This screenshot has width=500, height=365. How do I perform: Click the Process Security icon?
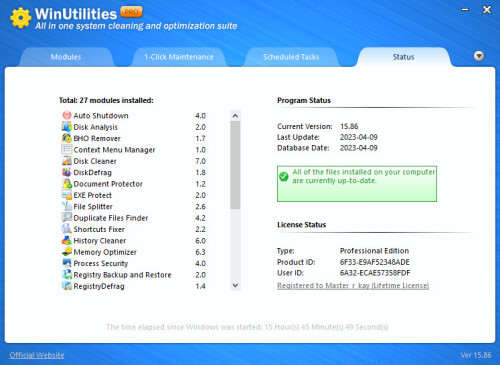tap(67, 263)
